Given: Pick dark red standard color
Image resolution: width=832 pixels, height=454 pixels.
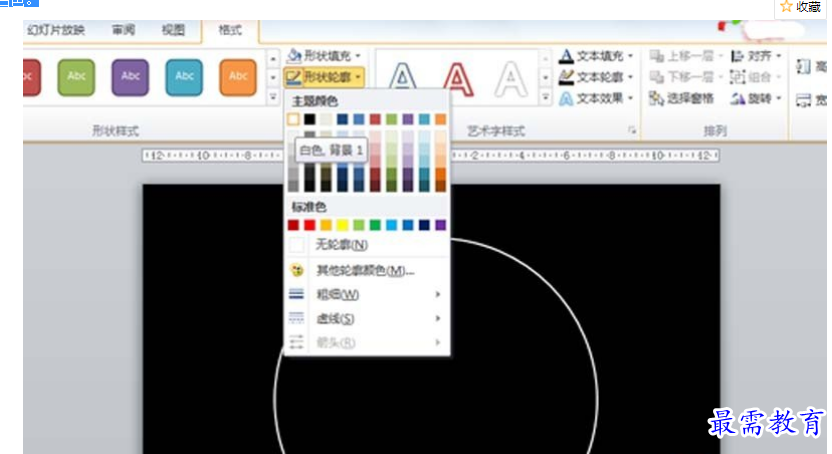Looking at the screenshot, I should pyautogui.click(x=293, y=225).
